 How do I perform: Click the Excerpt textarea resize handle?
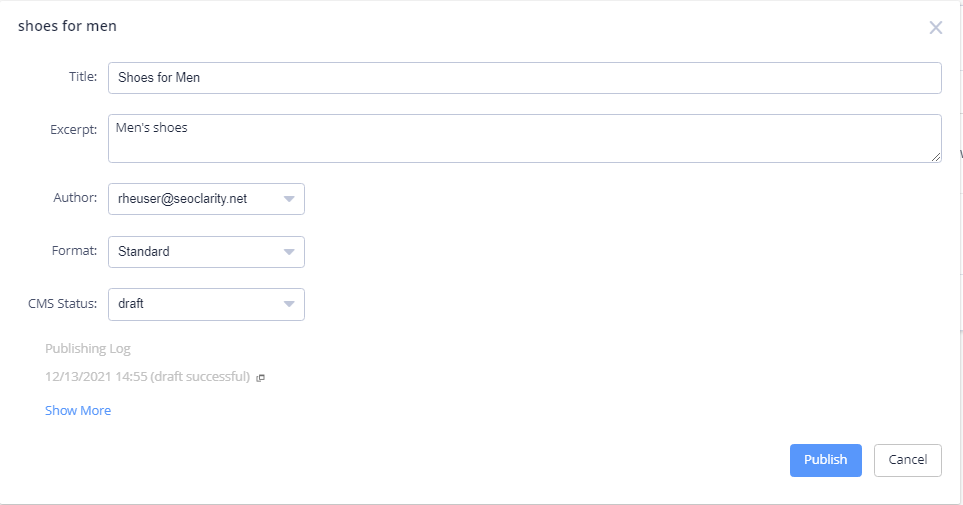point(936,156)
